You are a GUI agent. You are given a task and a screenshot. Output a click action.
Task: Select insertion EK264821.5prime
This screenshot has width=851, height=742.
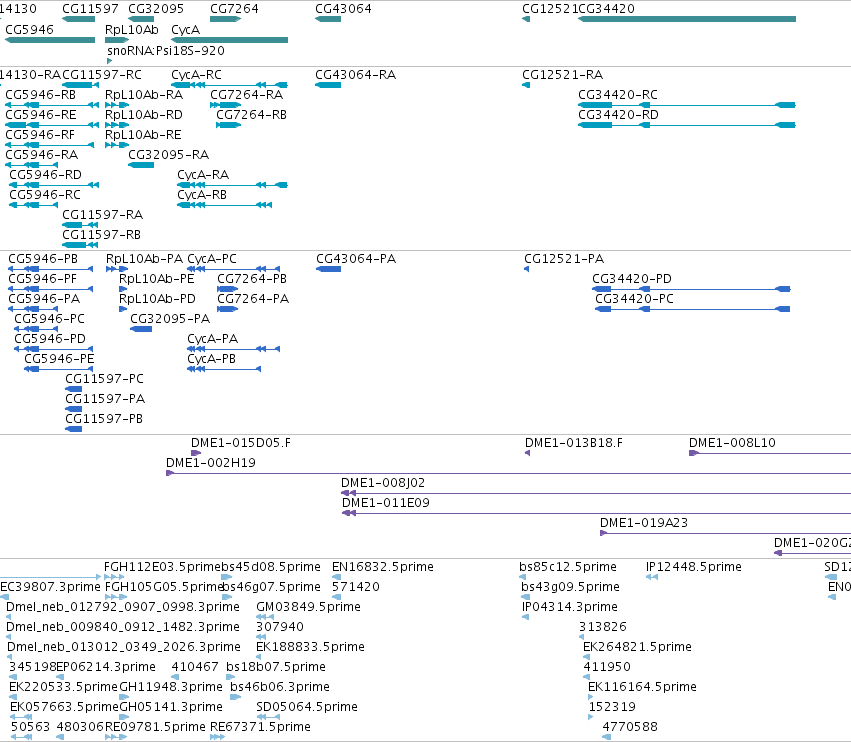637,647
